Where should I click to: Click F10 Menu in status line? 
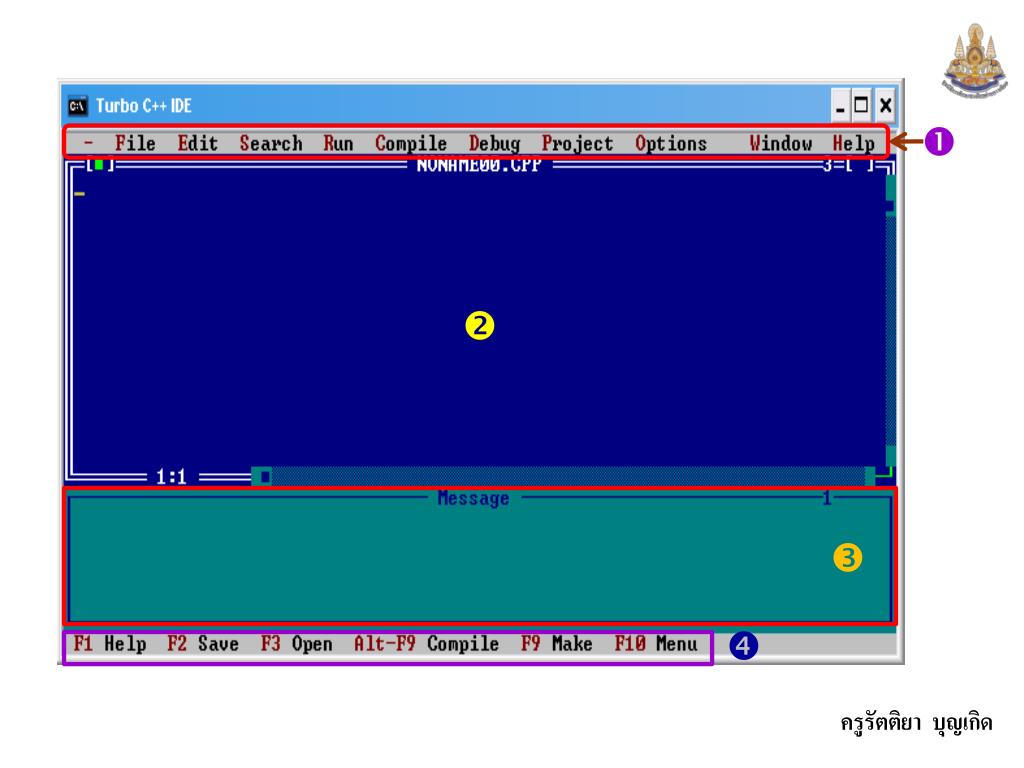click(656, 644)
